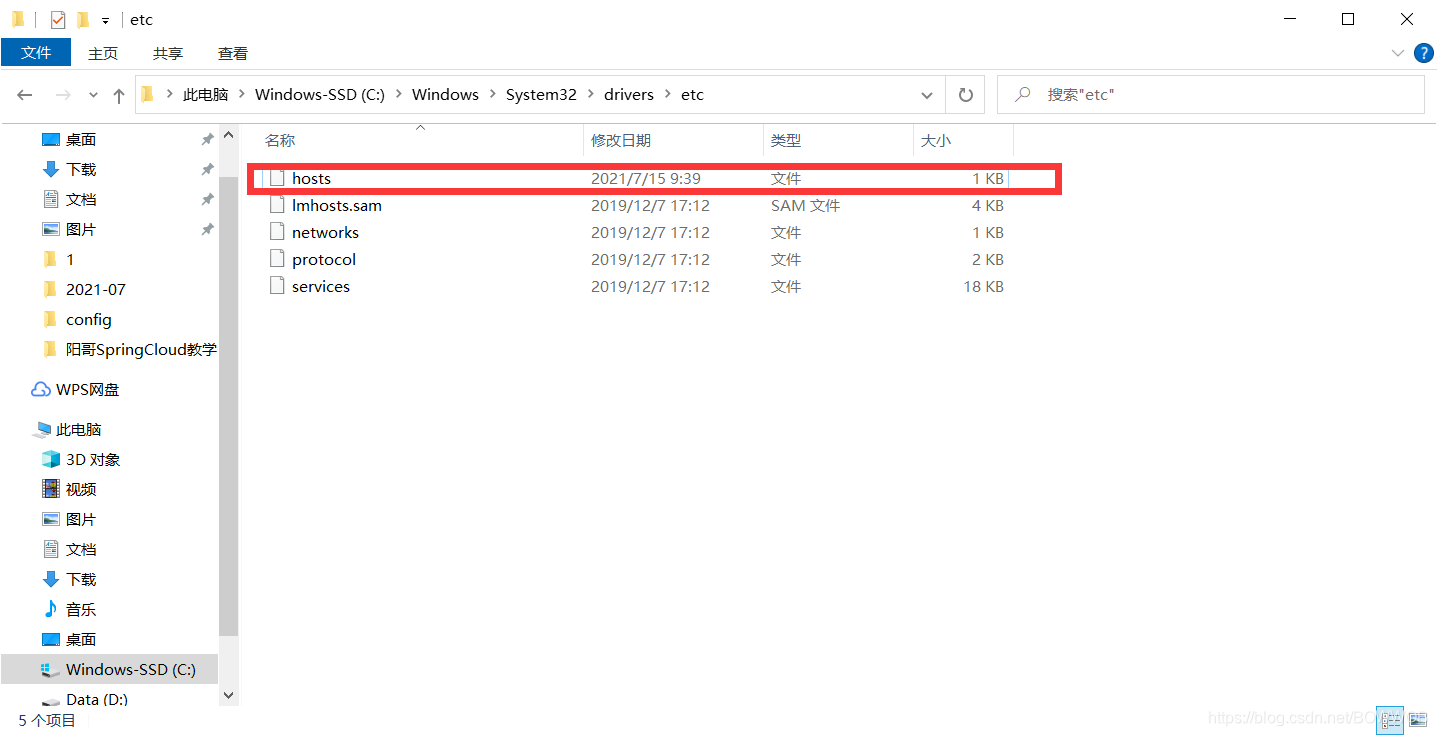Click the 音乐 note icon
The width and height of the screenshot is (1438, 736).
[51, 609]
